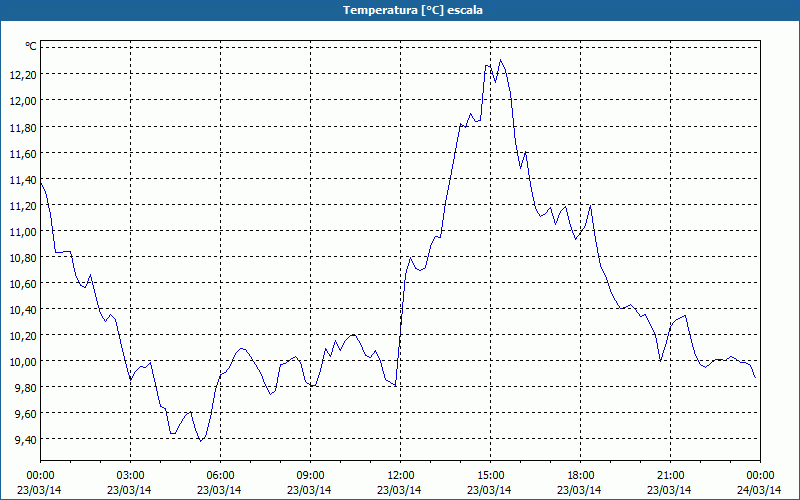Click the 9,60 y-axis value
Image resolution: width=800 pixels, height=500 pixels.
coord(26,414)
